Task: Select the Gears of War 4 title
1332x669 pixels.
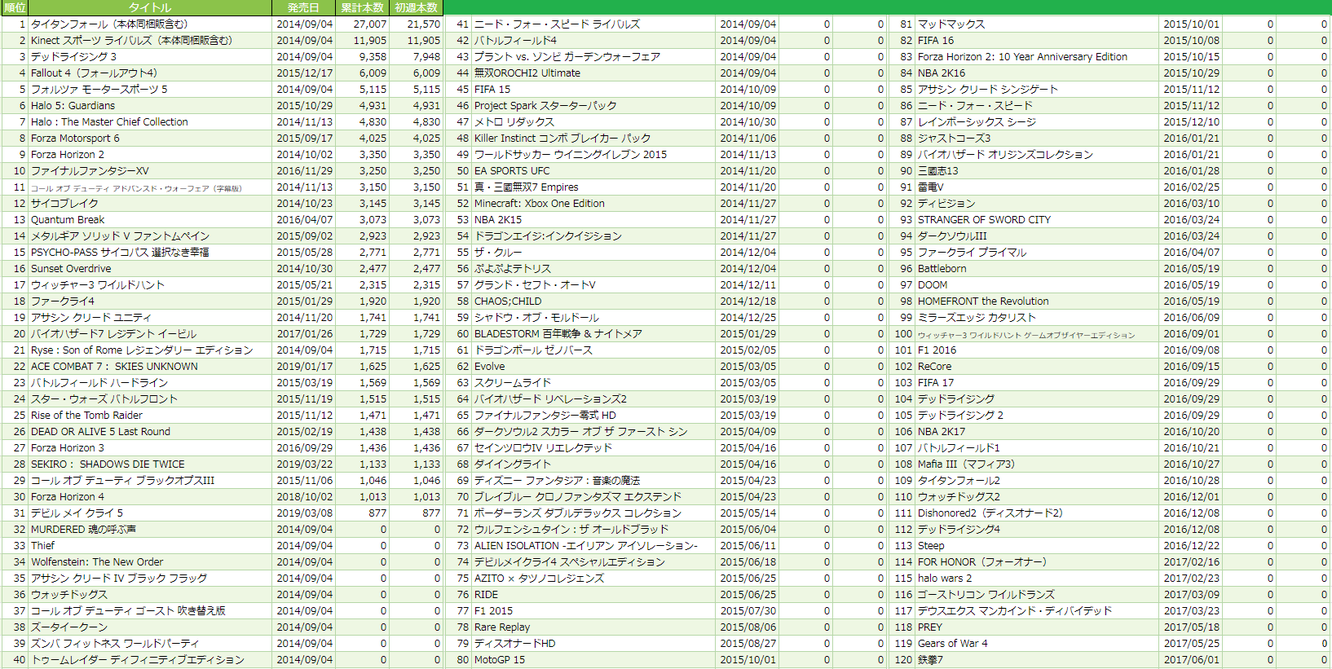Action: (952, 643)
